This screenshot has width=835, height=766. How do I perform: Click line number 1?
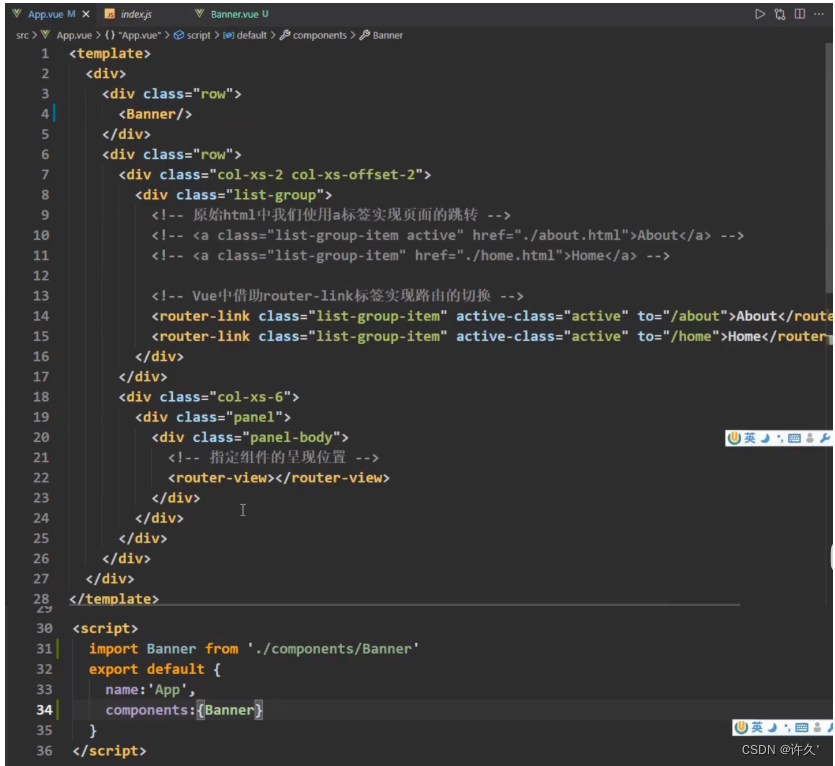(x=45, y=53)
